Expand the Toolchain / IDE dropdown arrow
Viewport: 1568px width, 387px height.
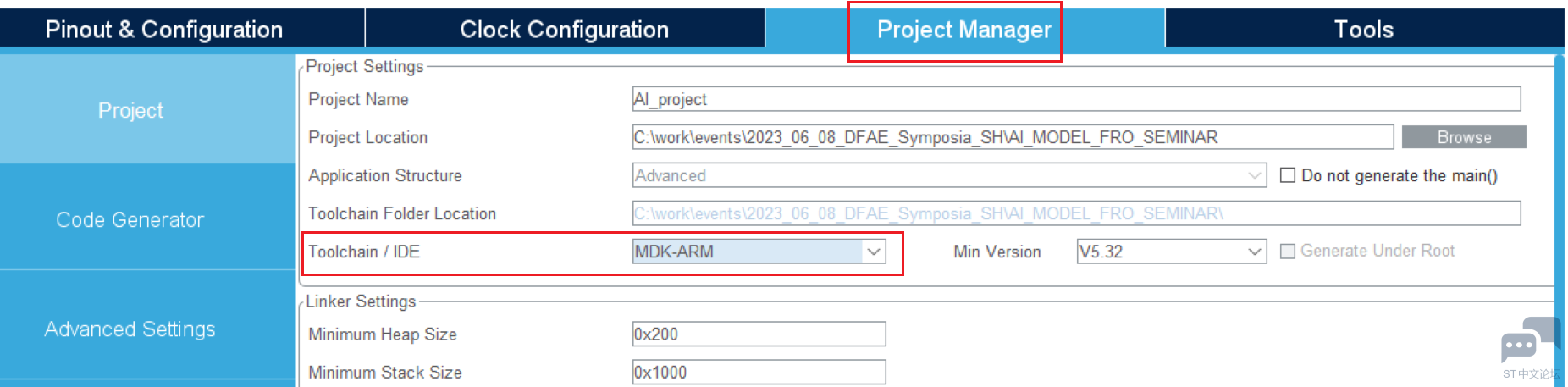[x=874, y=252]
